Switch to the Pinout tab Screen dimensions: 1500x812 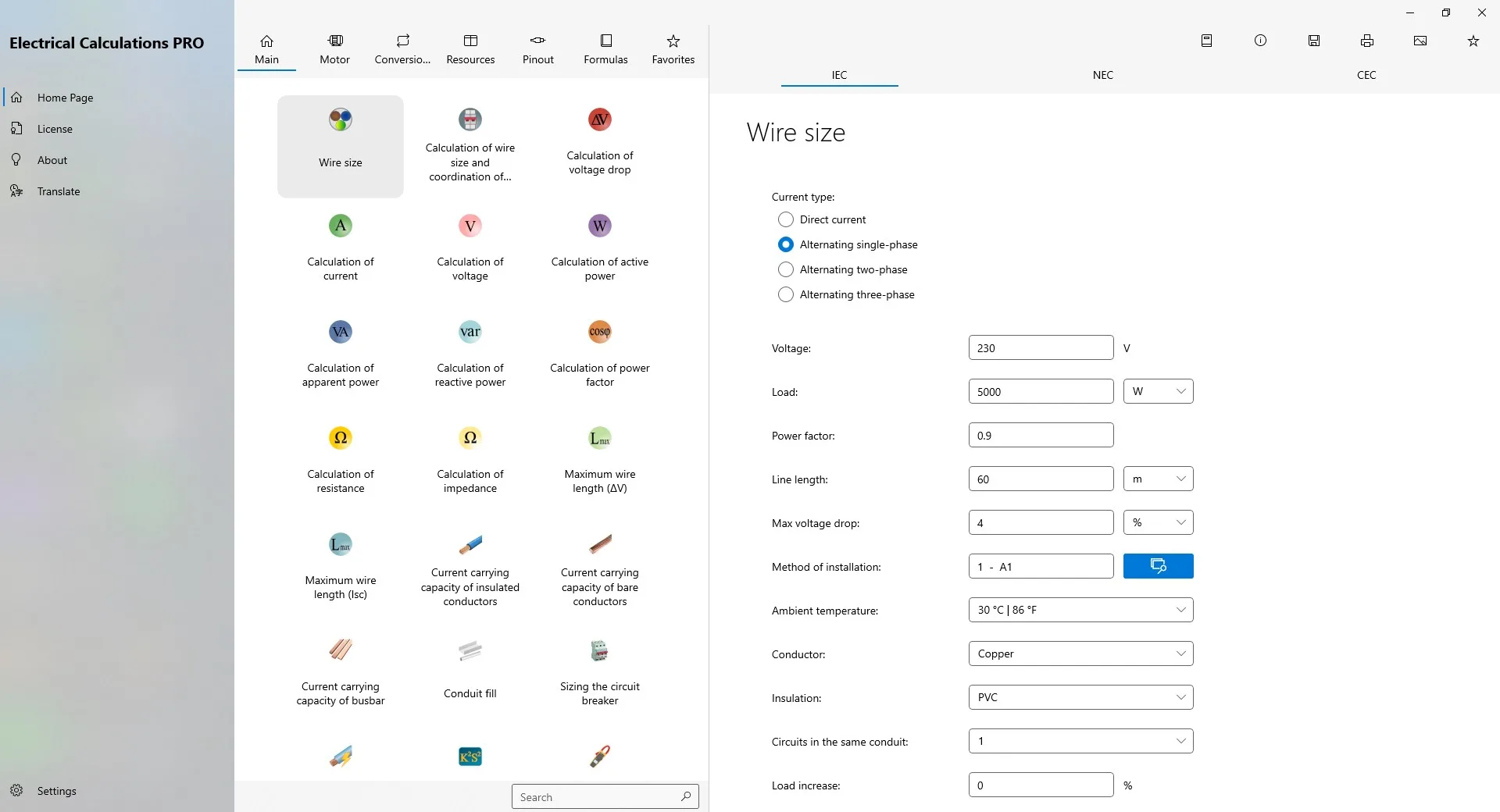(538, 49)
